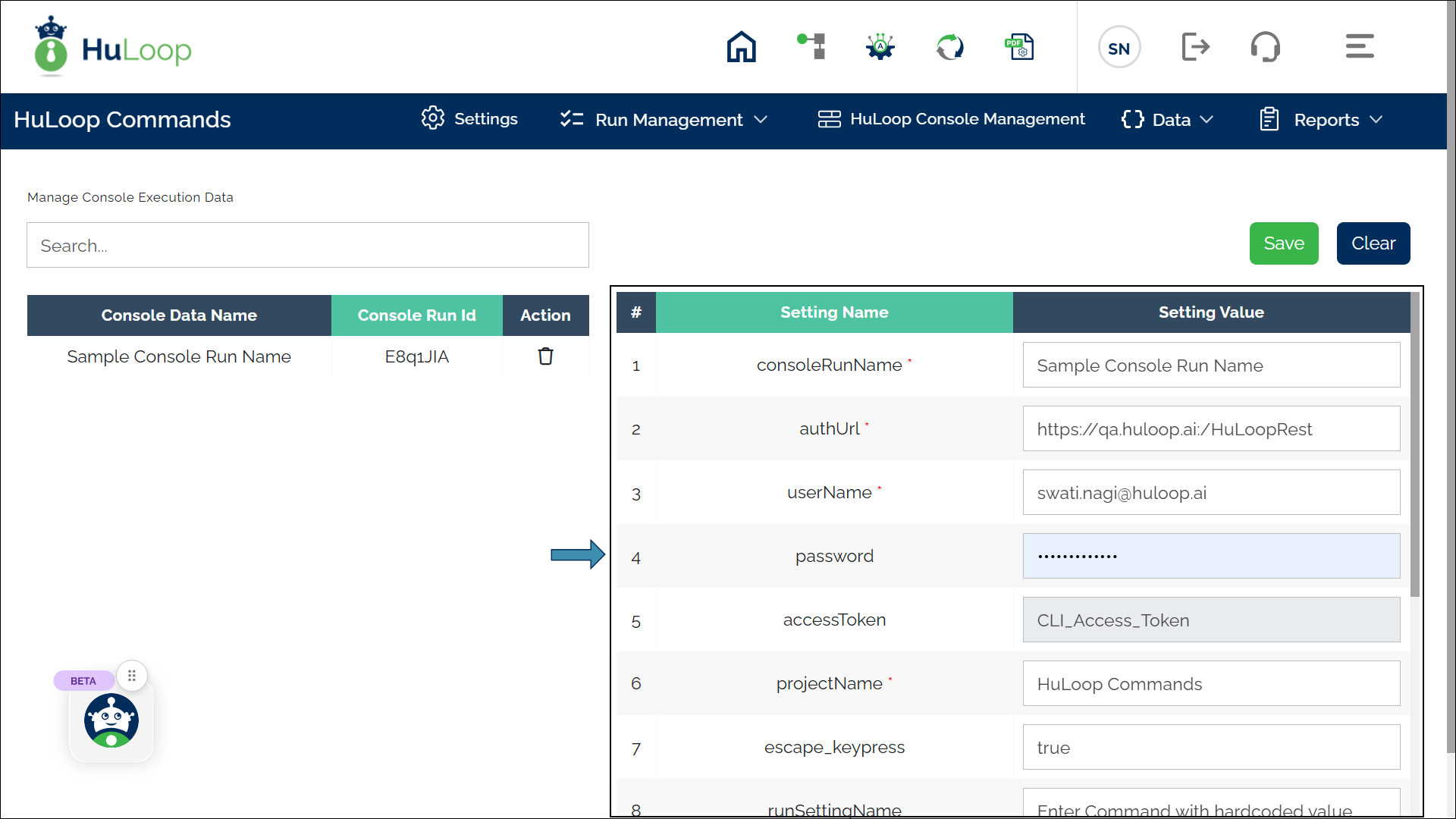Open the workflow diagram icon
The width and height of the screenshot is (1456, 819).
point(811,47)
